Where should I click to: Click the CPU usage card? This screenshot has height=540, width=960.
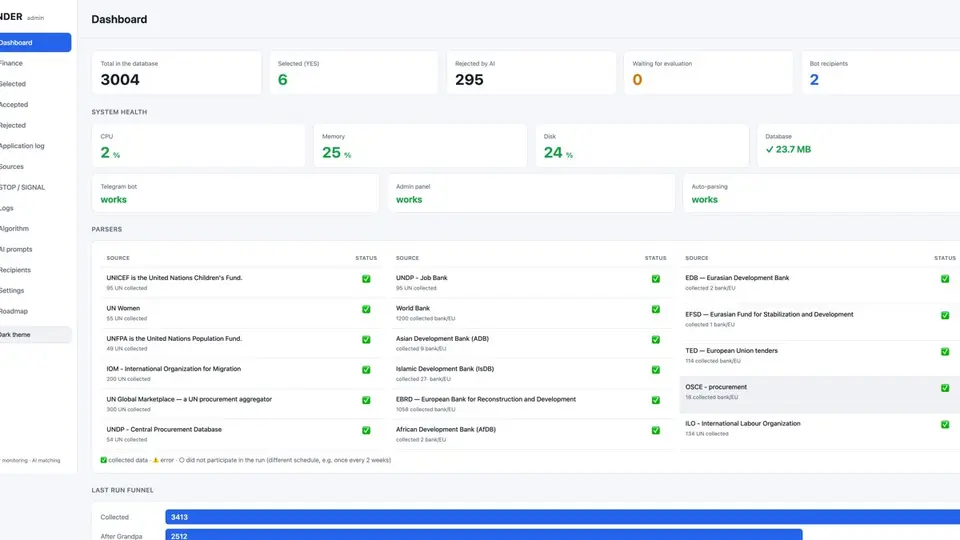click(198, 146)
